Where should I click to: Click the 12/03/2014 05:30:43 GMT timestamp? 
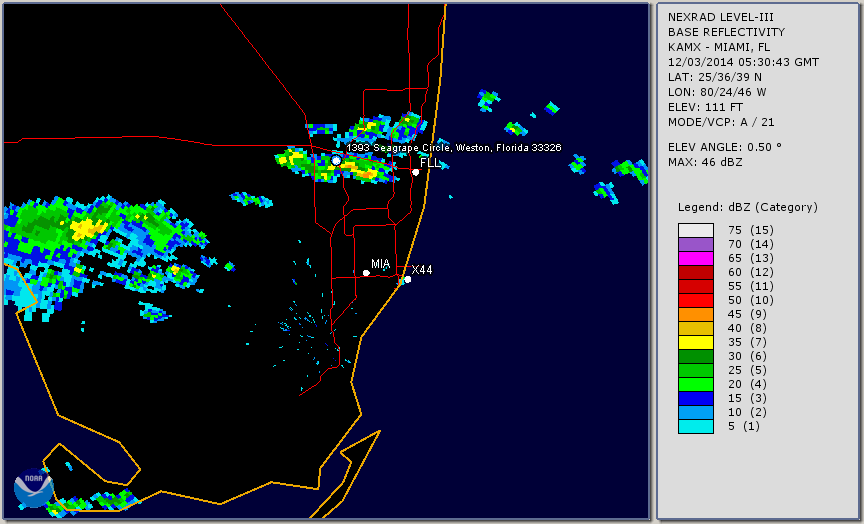click(743, 62)
